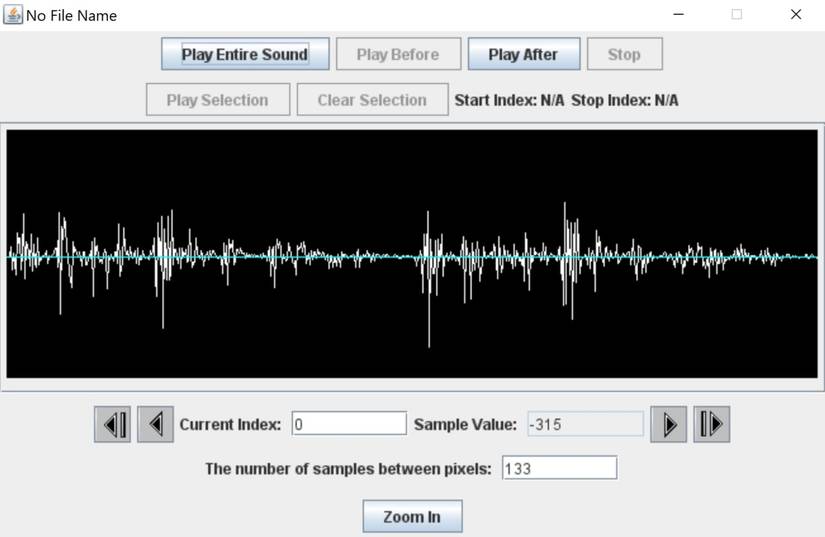Edit the samples between pixels field
Viewport: 825px width, 537px height.
[560, 468]
